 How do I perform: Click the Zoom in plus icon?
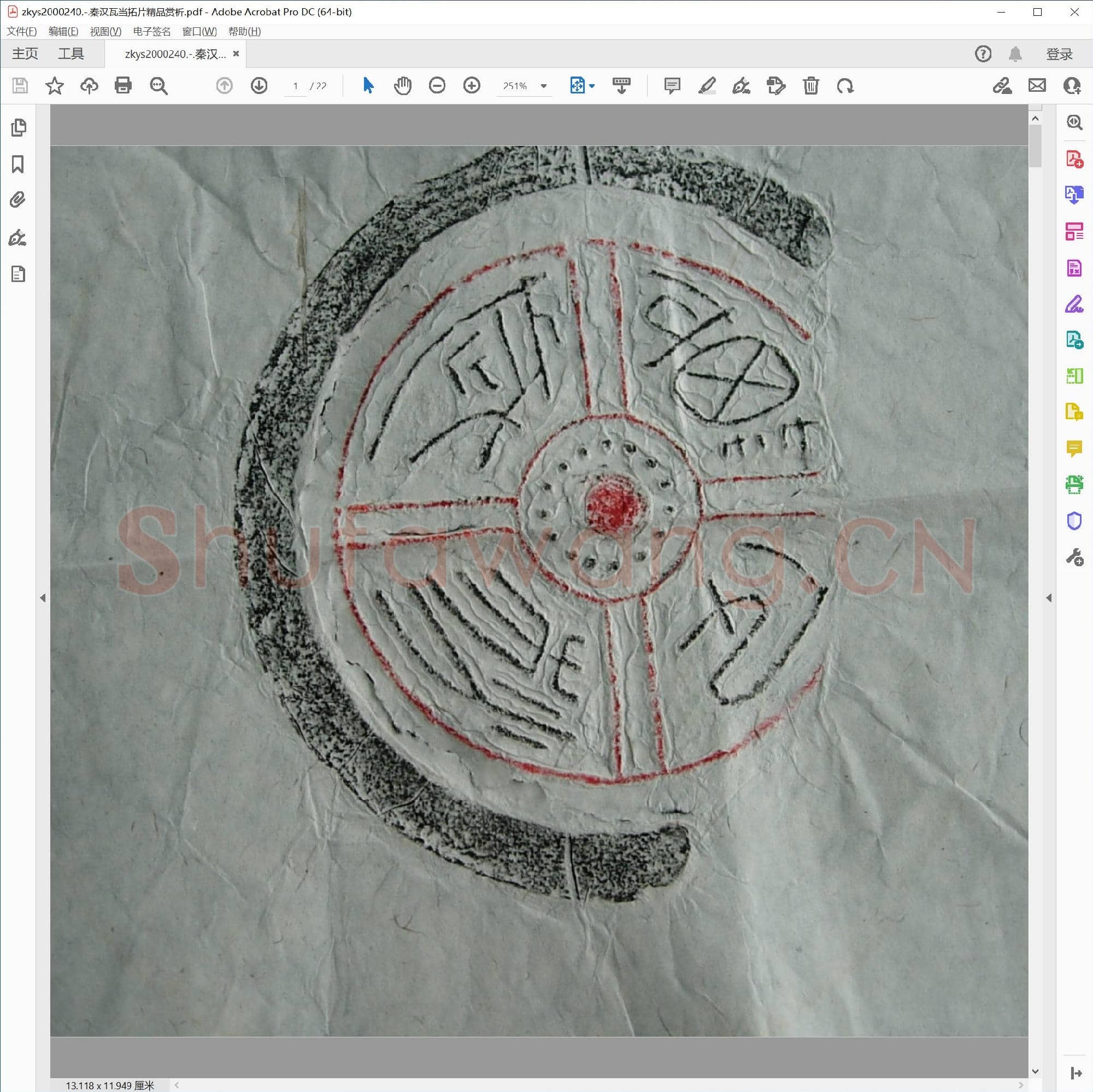point(471,85)
